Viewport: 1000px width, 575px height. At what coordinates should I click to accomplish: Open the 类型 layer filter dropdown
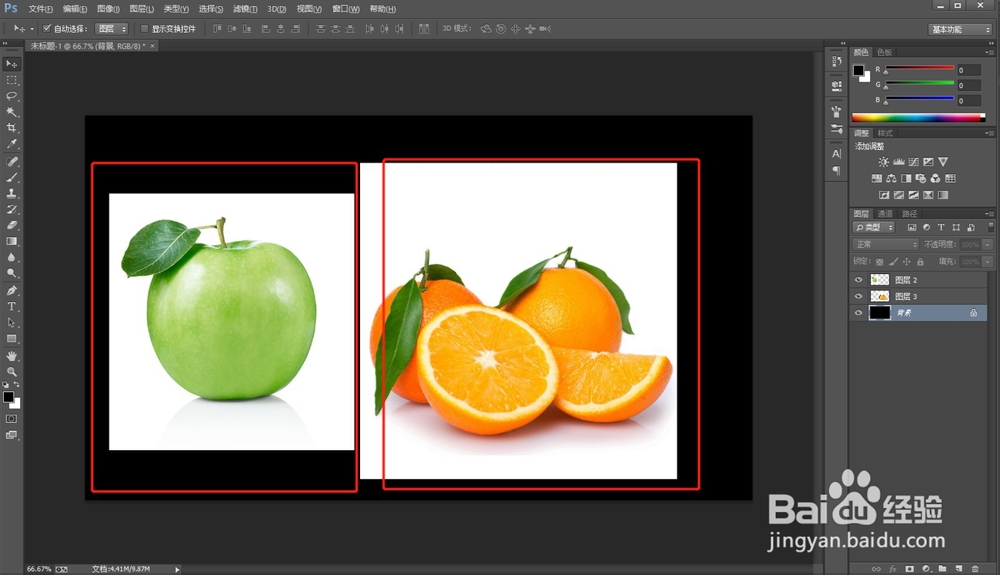tap(874, 228)
